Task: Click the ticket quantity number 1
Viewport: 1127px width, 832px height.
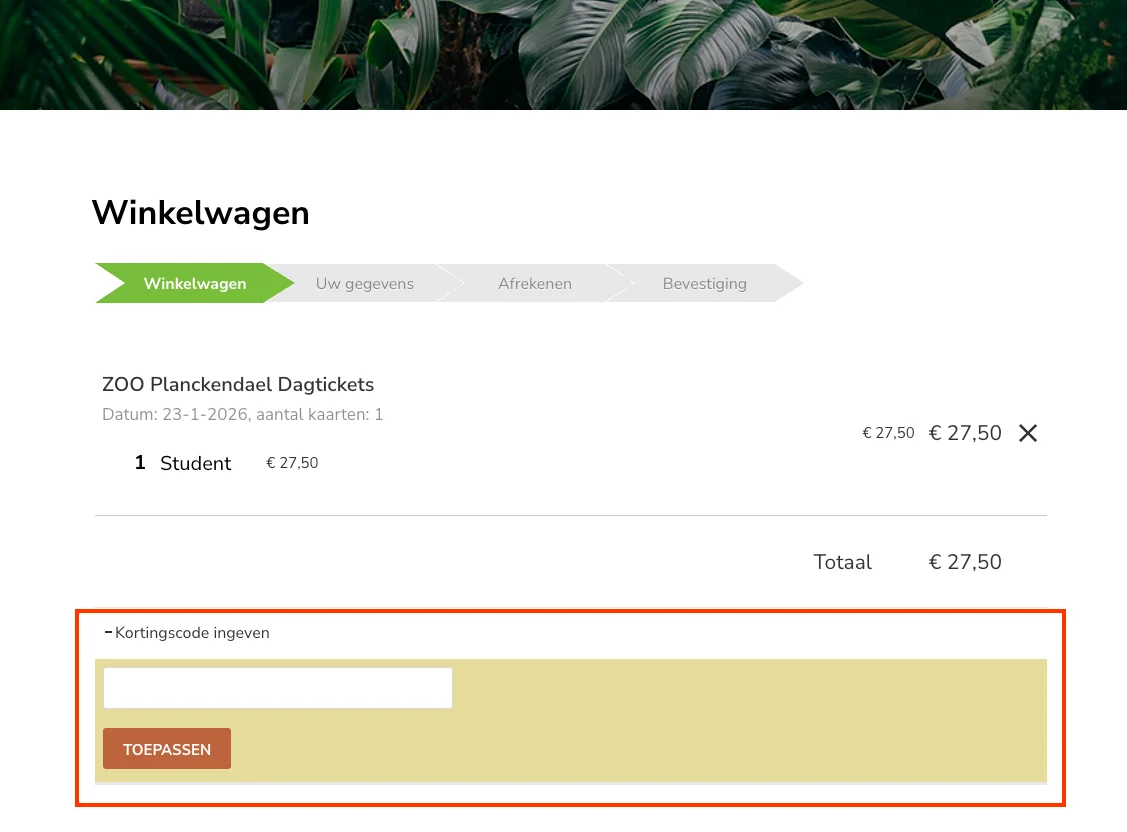Action: pyautogui.click(x=139, y=462)
